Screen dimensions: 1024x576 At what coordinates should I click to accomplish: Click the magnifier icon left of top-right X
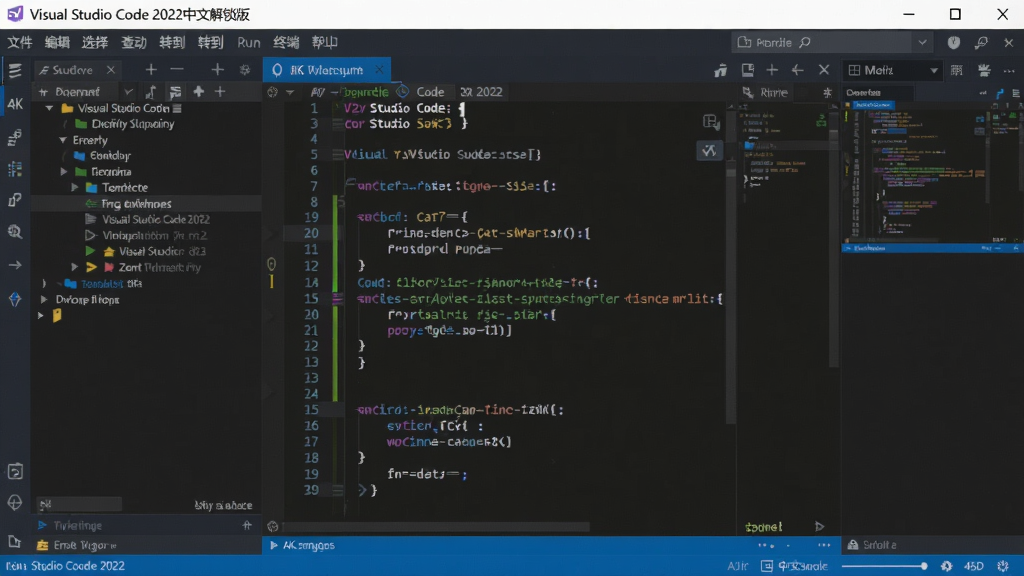click(981, 42)
